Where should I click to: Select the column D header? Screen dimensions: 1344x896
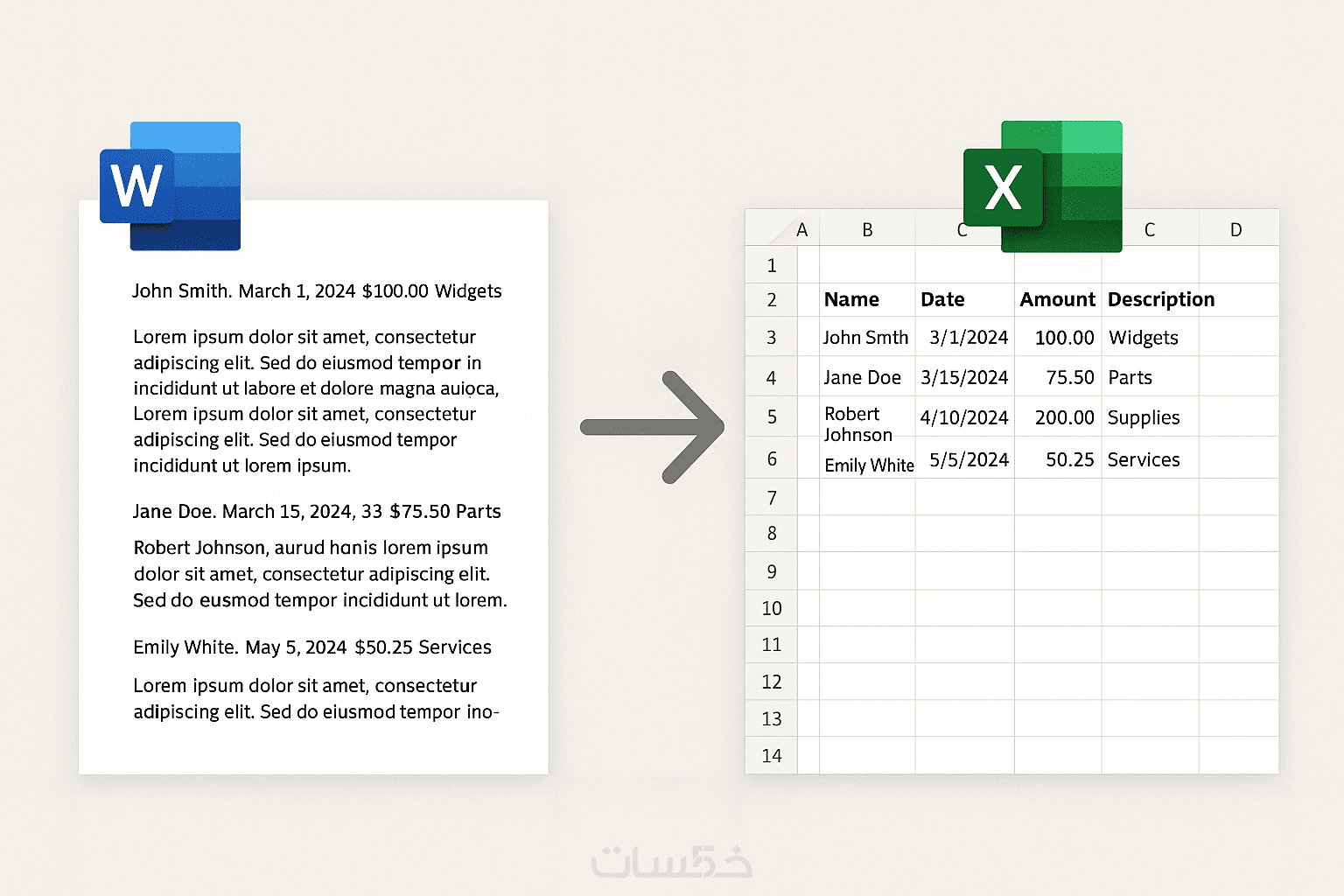[x=1236, y=229]
